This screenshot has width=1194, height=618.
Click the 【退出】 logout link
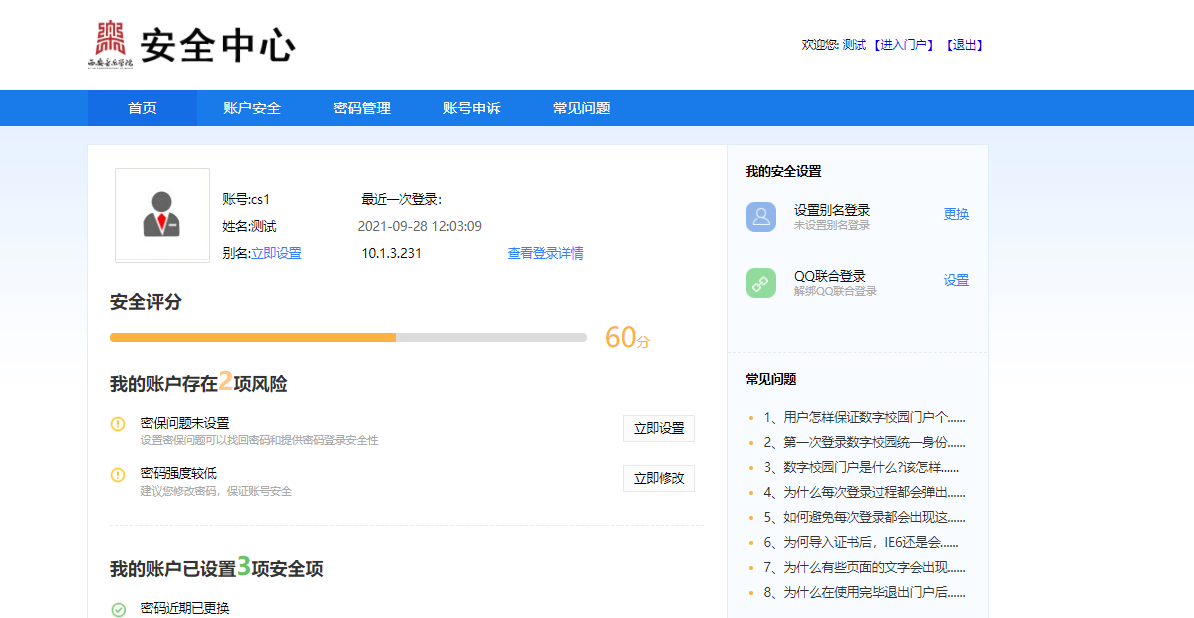964,45
